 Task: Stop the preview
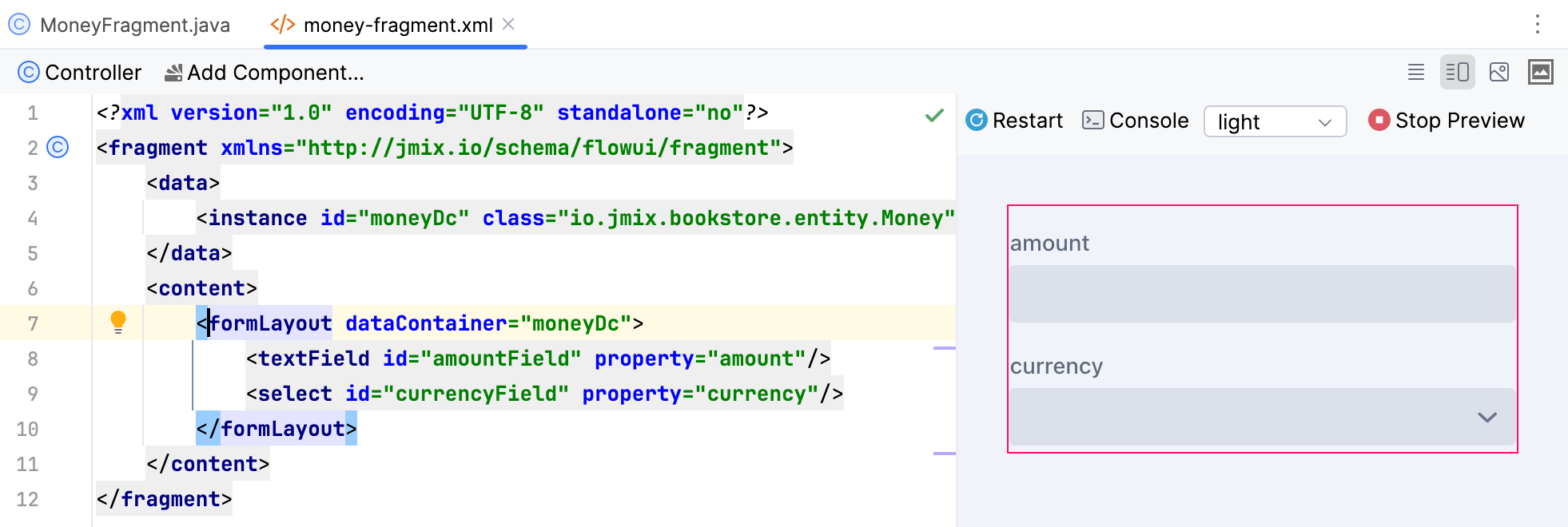[1447, 121]
